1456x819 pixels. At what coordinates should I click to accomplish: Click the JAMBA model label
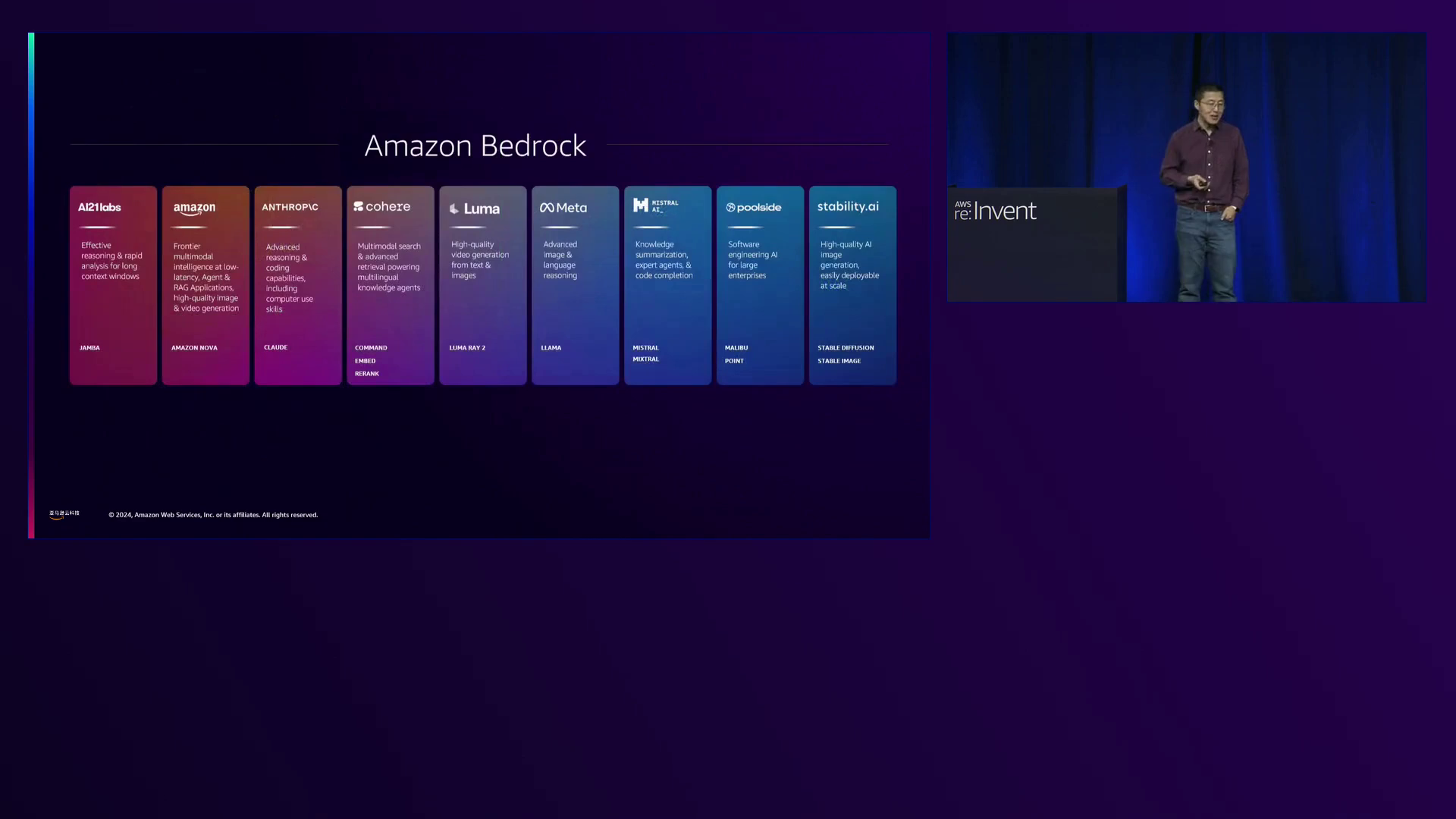click(89, 348)
